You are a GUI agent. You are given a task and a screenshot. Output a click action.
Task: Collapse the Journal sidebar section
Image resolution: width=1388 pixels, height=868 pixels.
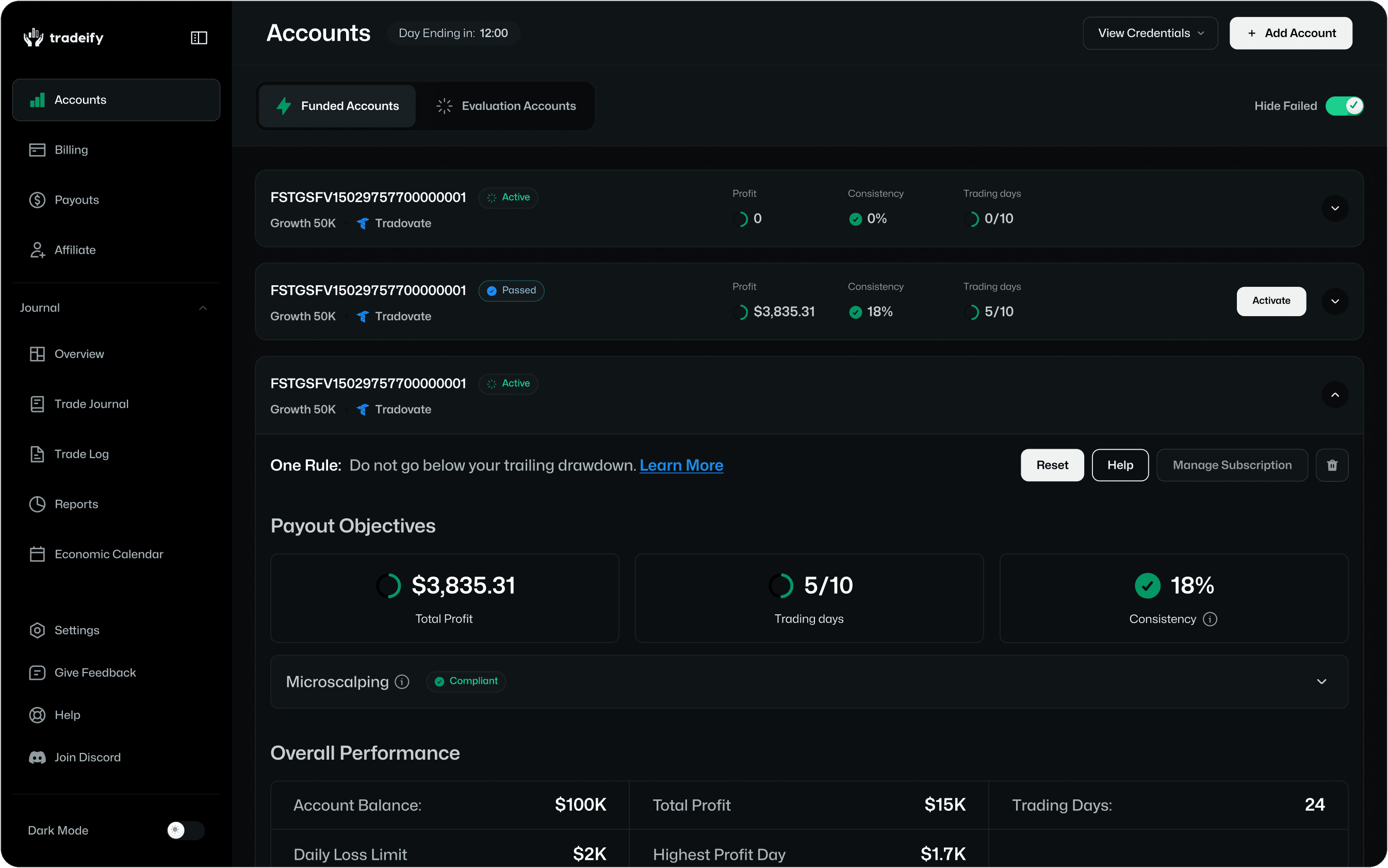tap(203, 308)
